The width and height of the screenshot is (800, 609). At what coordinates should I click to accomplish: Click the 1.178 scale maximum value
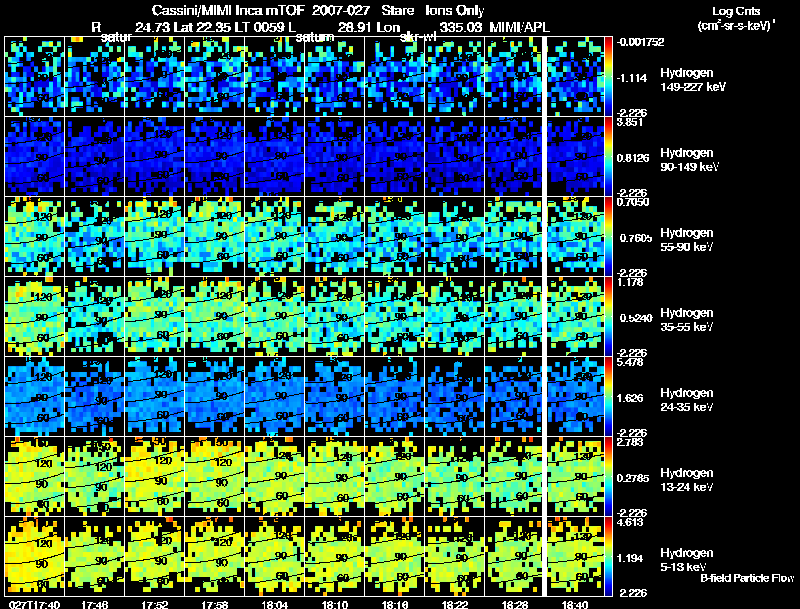(x=630, y=283)
